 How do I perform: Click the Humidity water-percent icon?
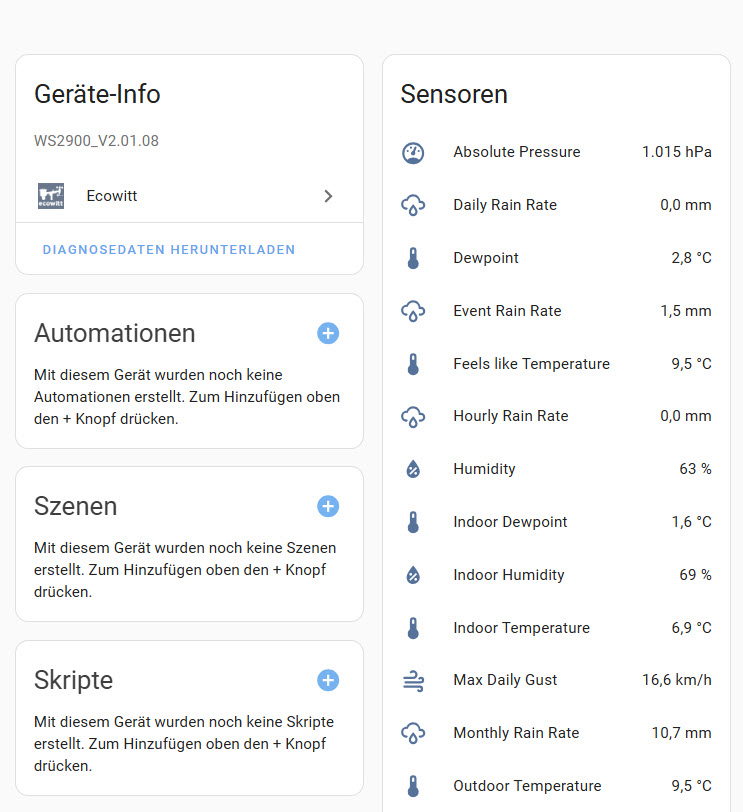pyautogui.click(x=413, y=469)
